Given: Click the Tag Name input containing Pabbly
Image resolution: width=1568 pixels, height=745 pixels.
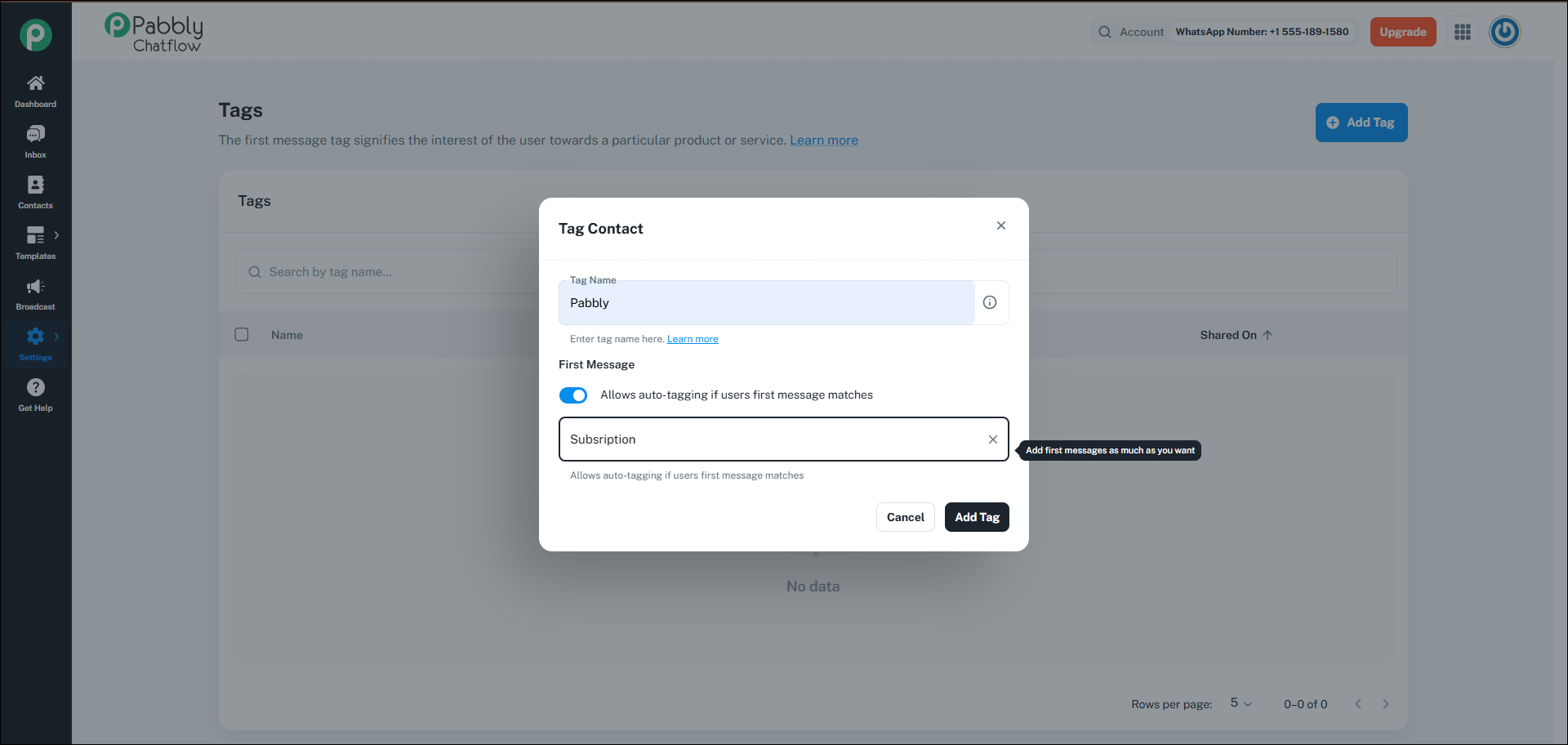Looking at the screenshot, I should tap(767, 303).
